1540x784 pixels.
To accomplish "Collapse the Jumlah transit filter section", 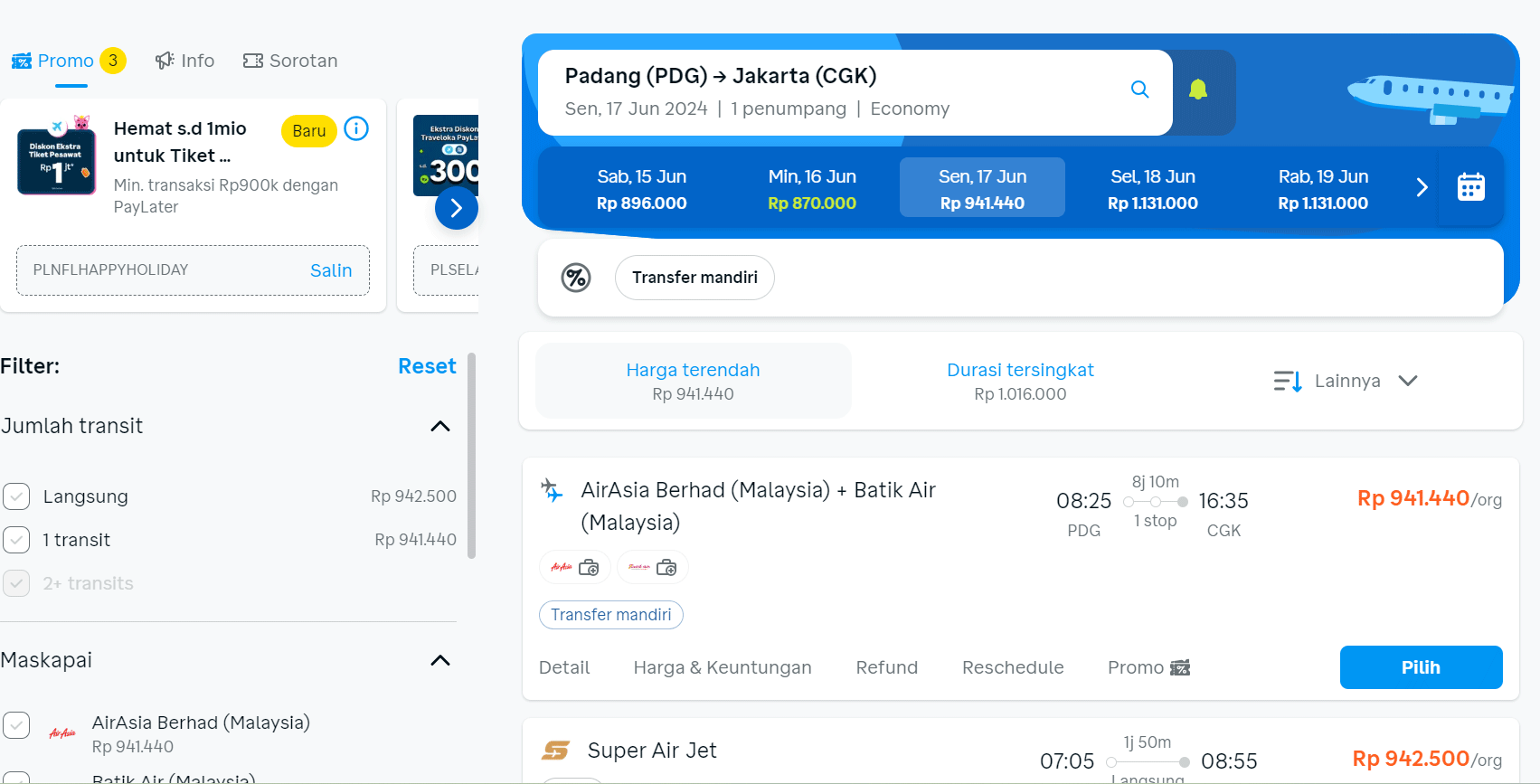I will pos(440,427).
